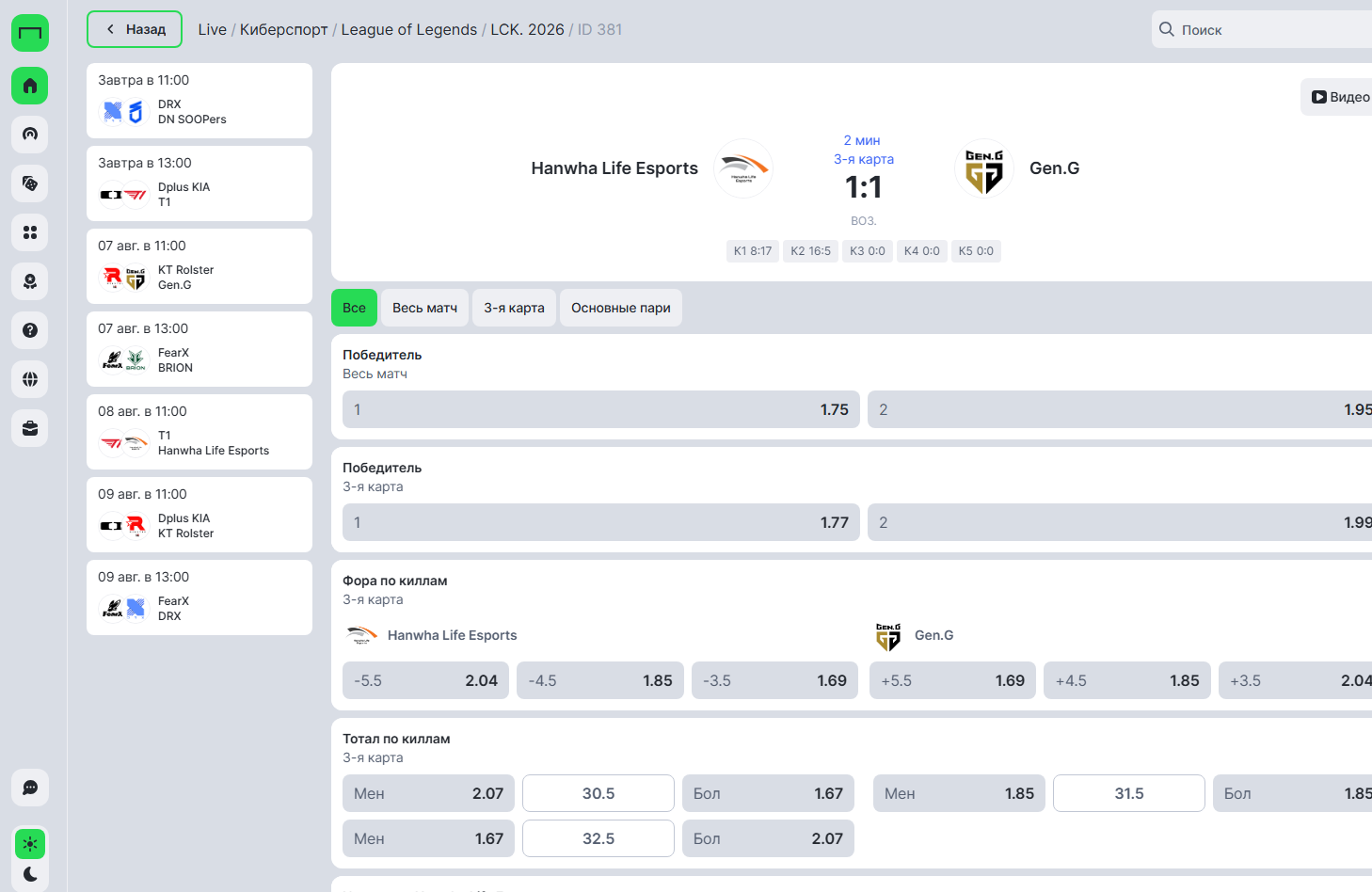Click the 30.5 total kills value

click(598, 793)
